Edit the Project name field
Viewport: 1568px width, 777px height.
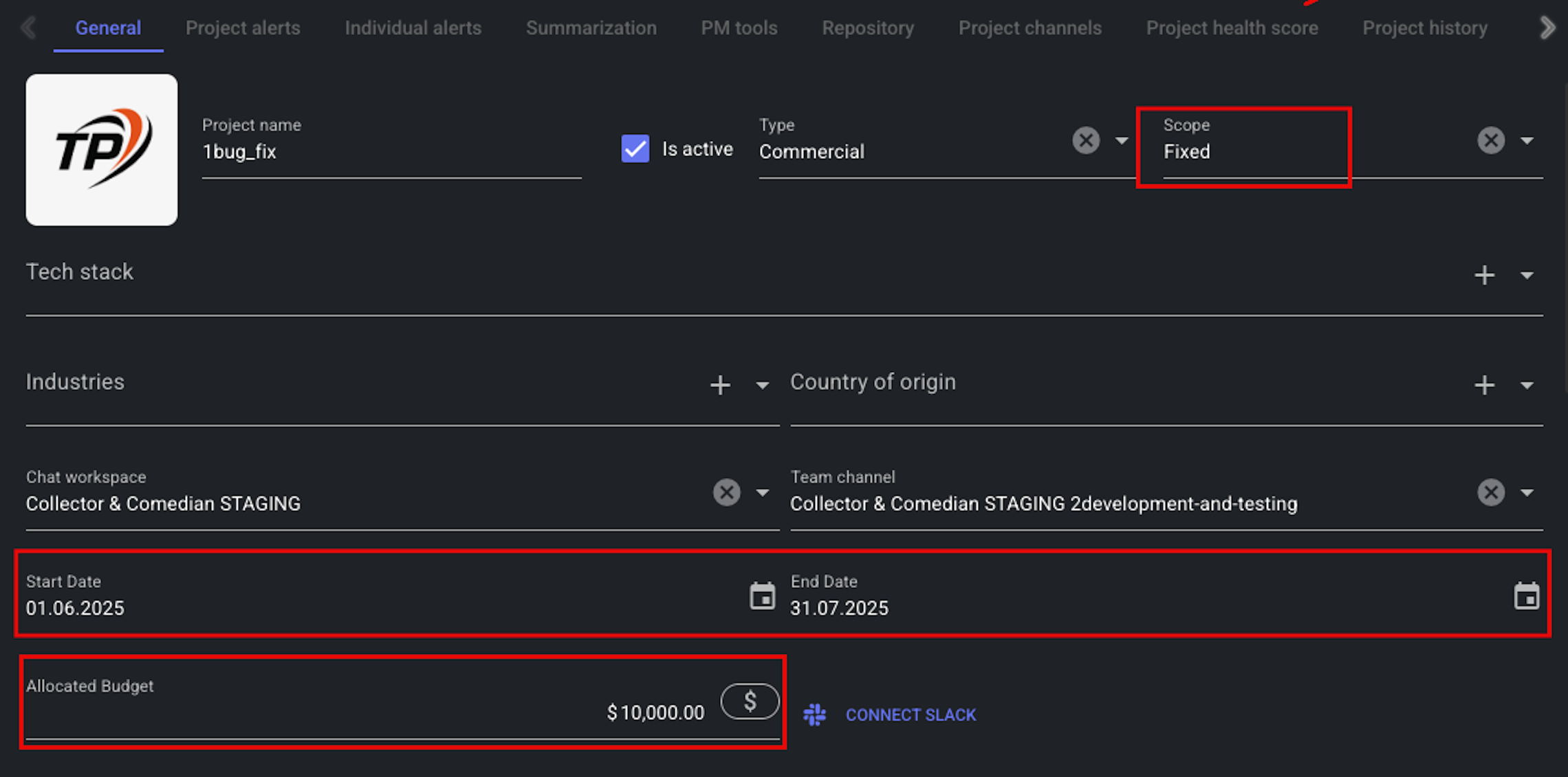(x=391, y=147)
